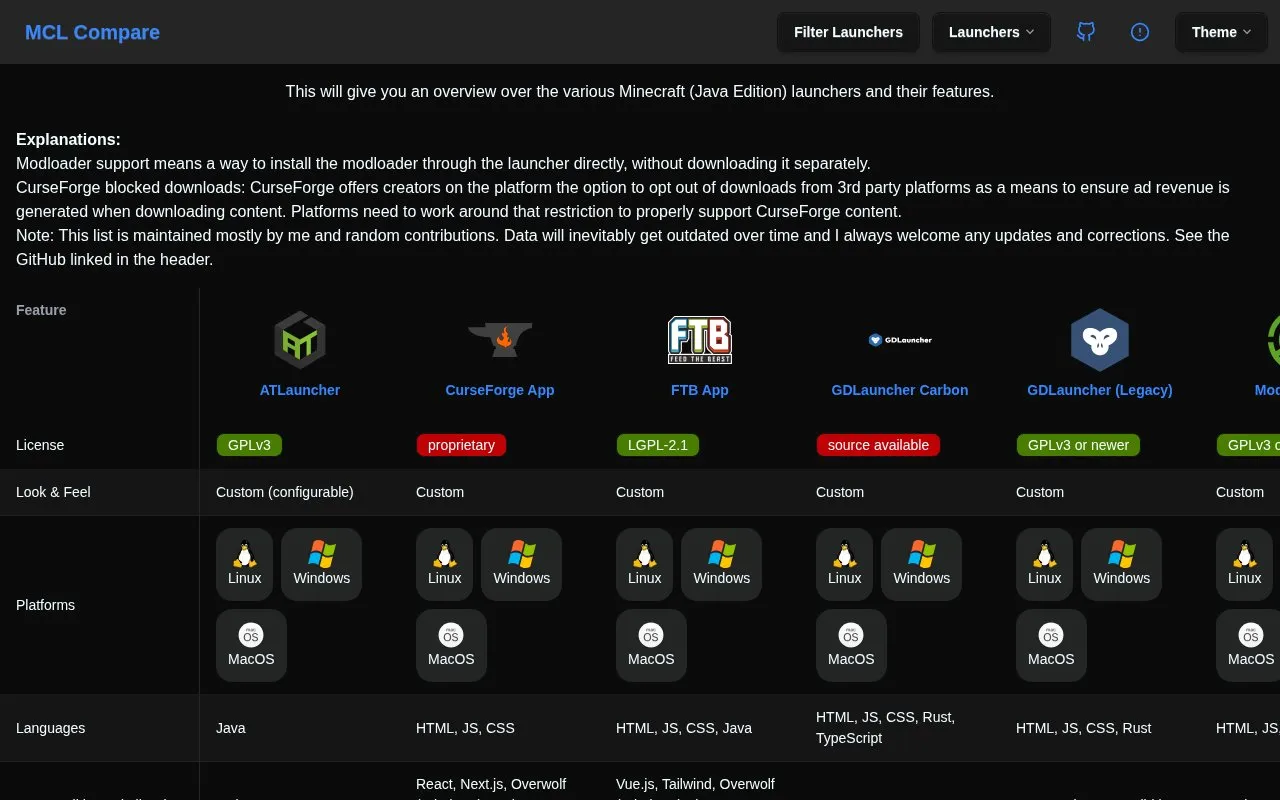Click the GDLauncher Carbon logo

click(900, 340)
